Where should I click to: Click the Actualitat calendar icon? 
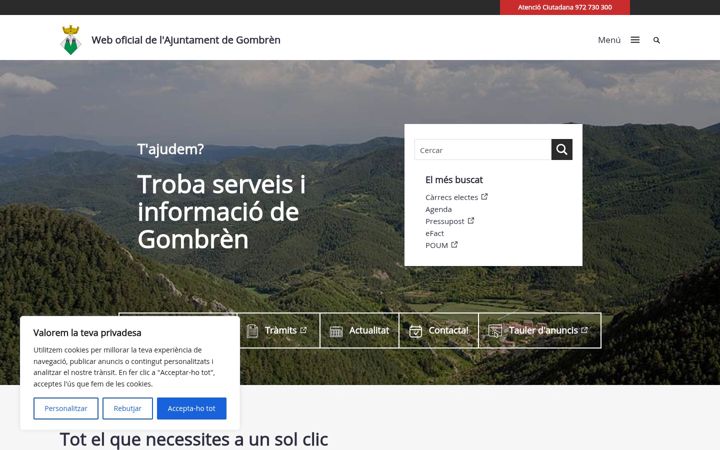pyautogui.click(x=336, y=331)
